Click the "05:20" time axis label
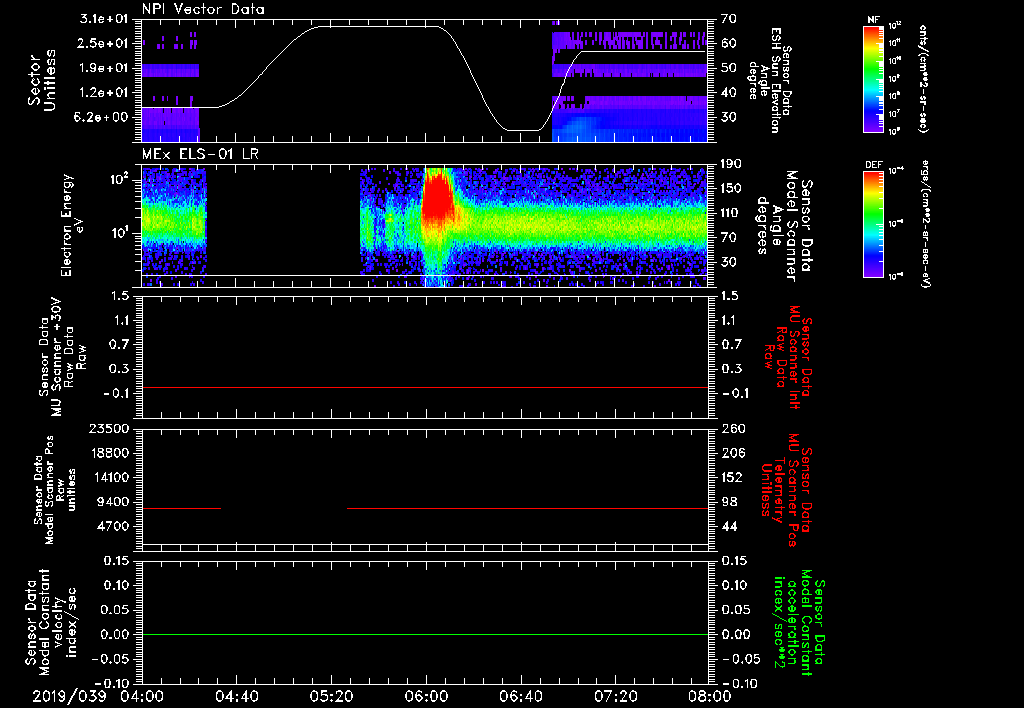 (x=331, y=696)
